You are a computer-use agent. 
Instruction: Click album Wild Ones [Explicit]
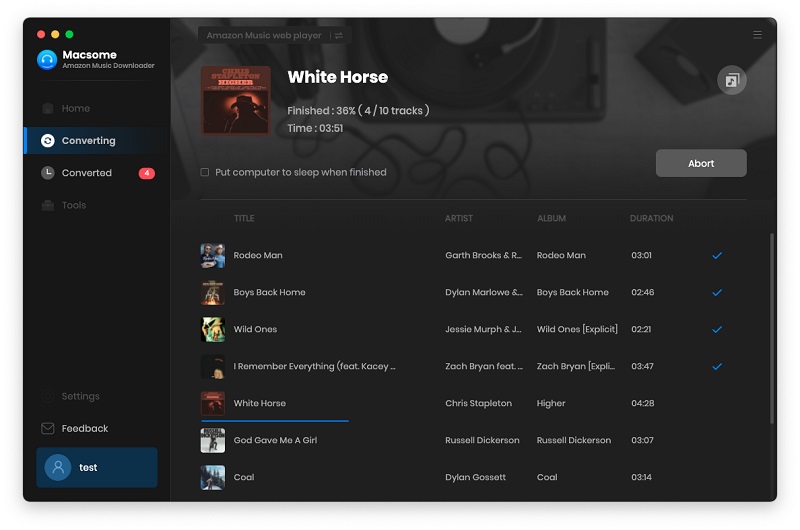pyautogui.click(x=577, y=329)
